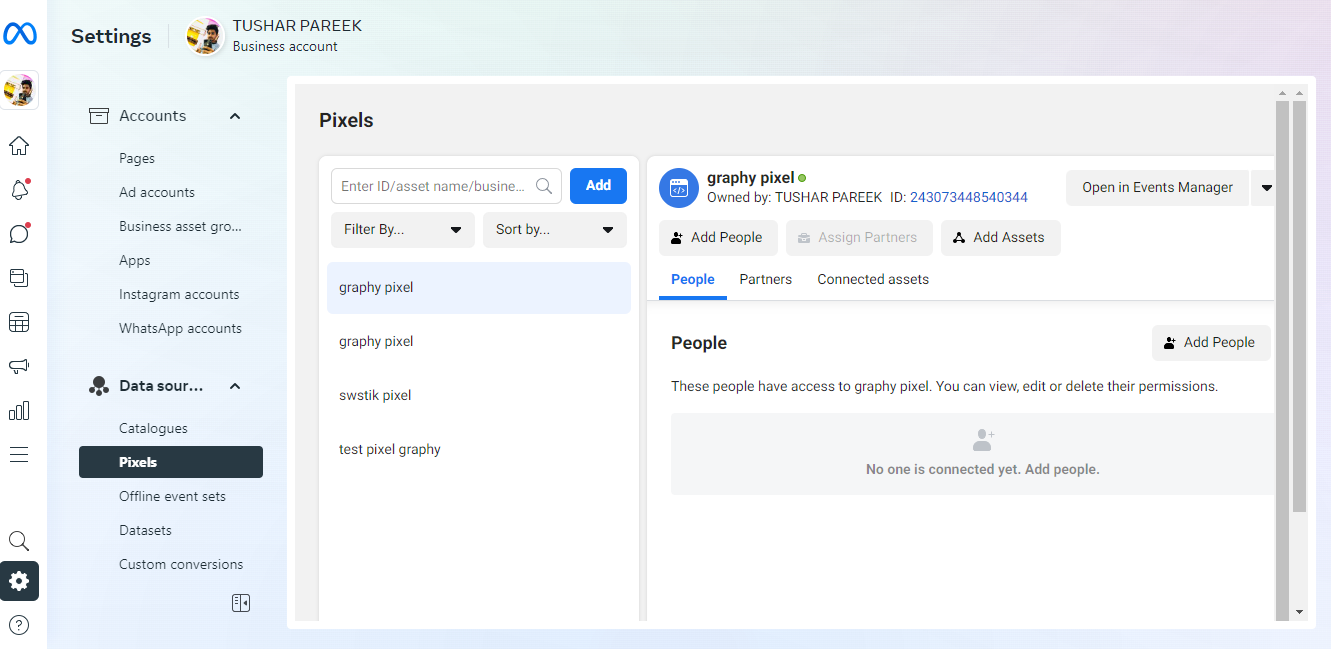Open the bar chart insights icon
The height and width of the screenshot is (649, 1331).
coord(19,410)
